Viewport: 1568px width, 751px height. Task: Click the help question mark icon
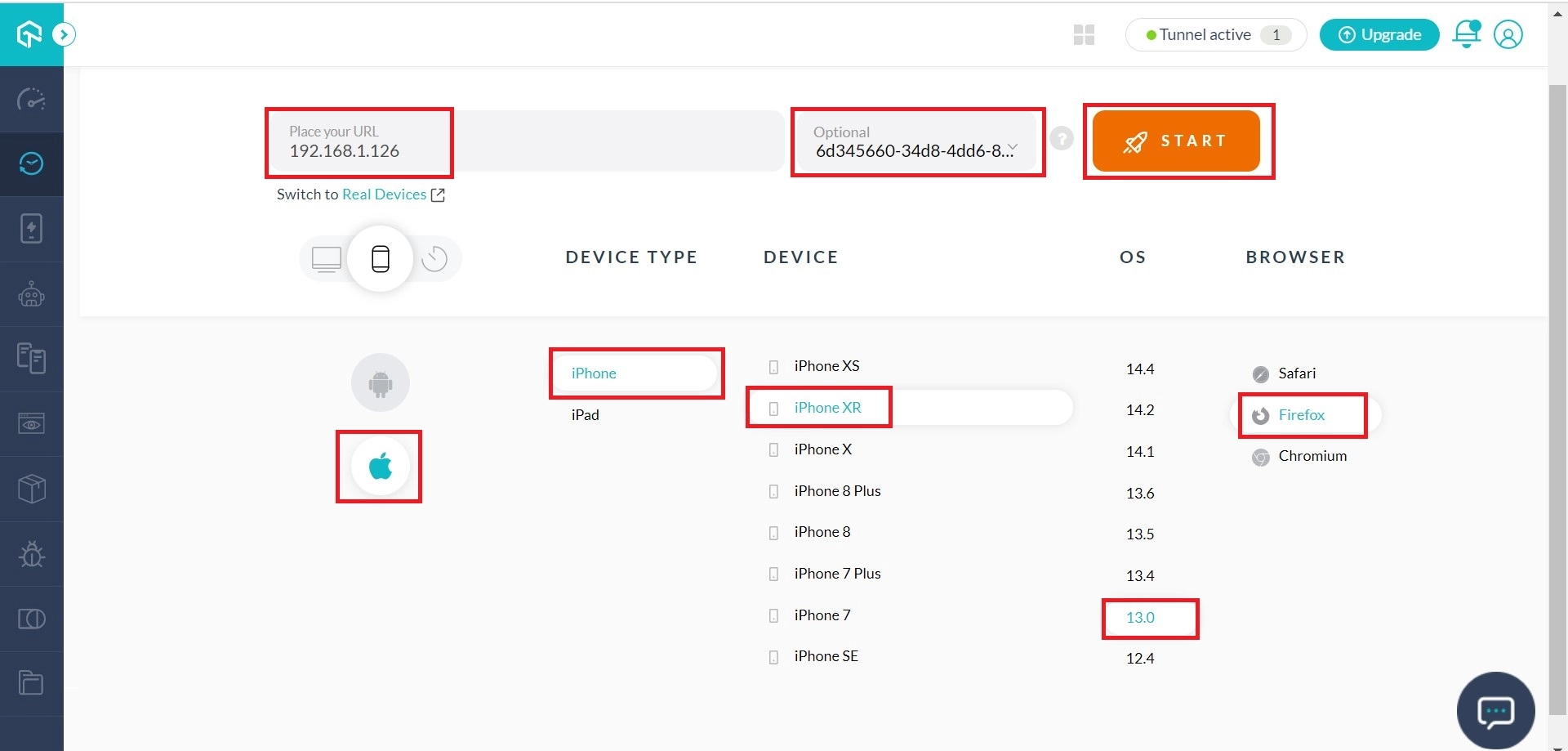(x=1061, y=139)
